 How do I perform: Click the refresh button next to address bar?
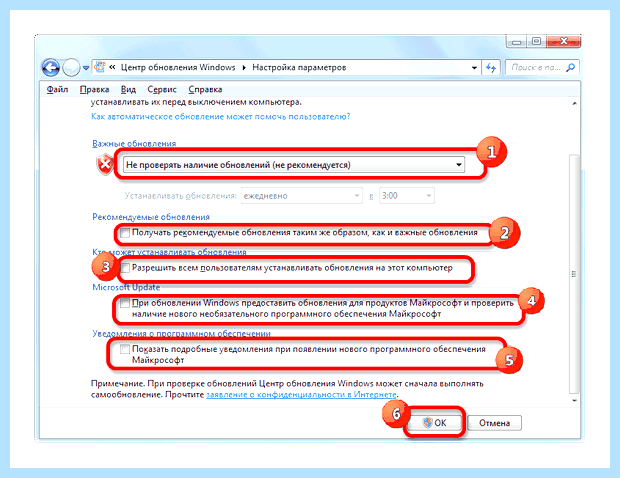(x=491, y=68)
